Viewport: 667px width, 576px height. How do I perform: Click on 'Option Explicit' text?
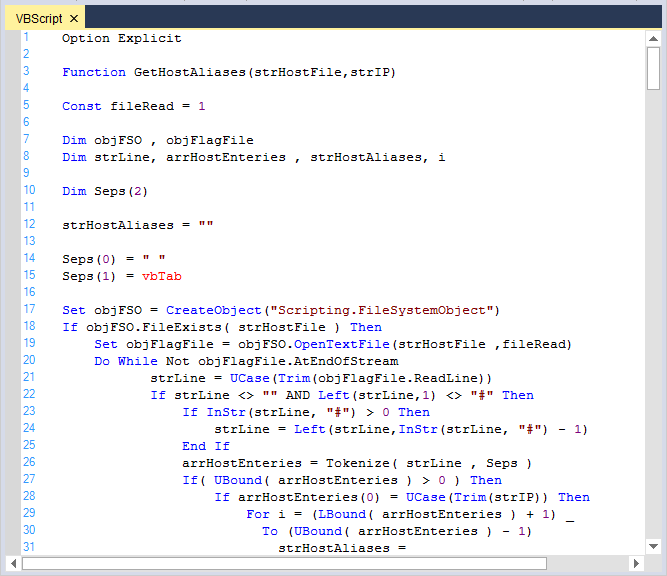(x=122, y=38)
